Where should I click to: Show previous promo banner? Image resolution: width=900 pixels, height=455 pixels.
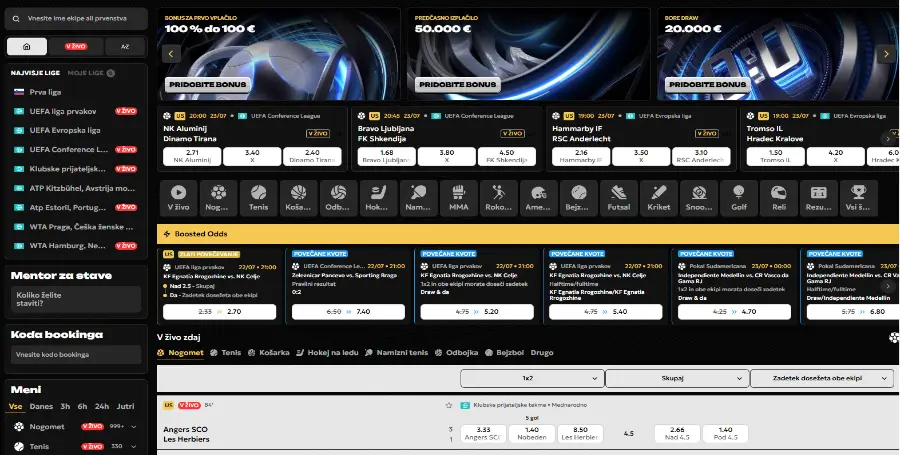pos(171,54)
